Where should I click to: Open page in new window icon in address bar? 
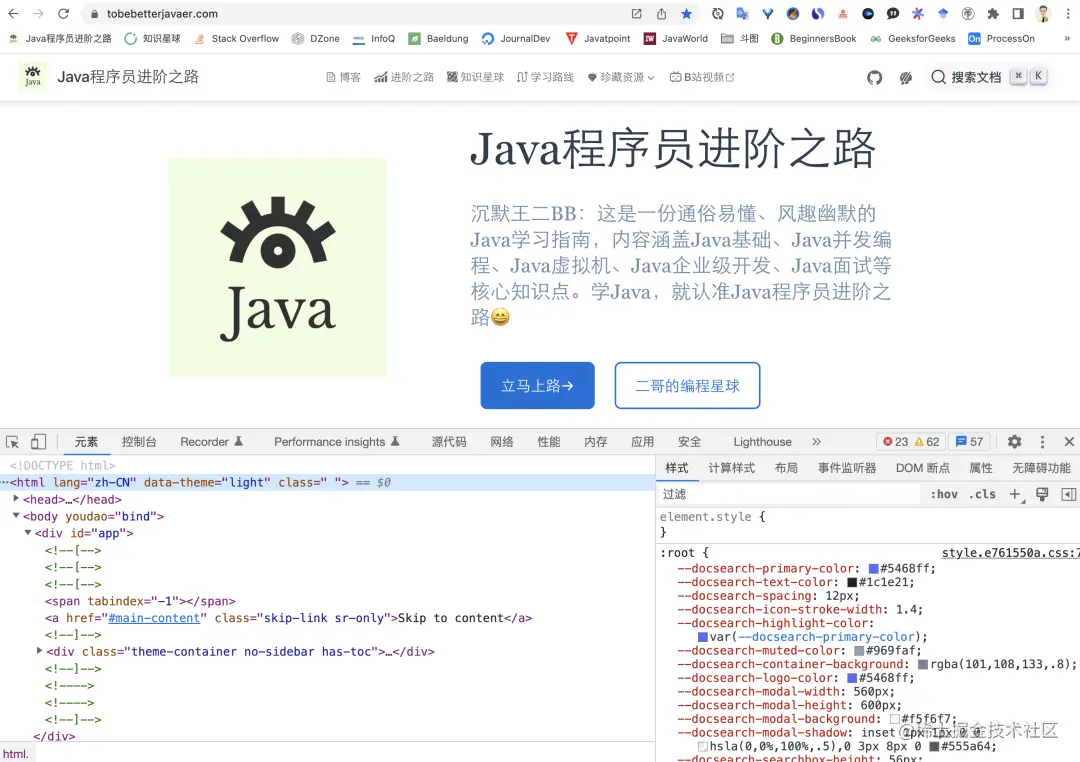click(636, 14)
